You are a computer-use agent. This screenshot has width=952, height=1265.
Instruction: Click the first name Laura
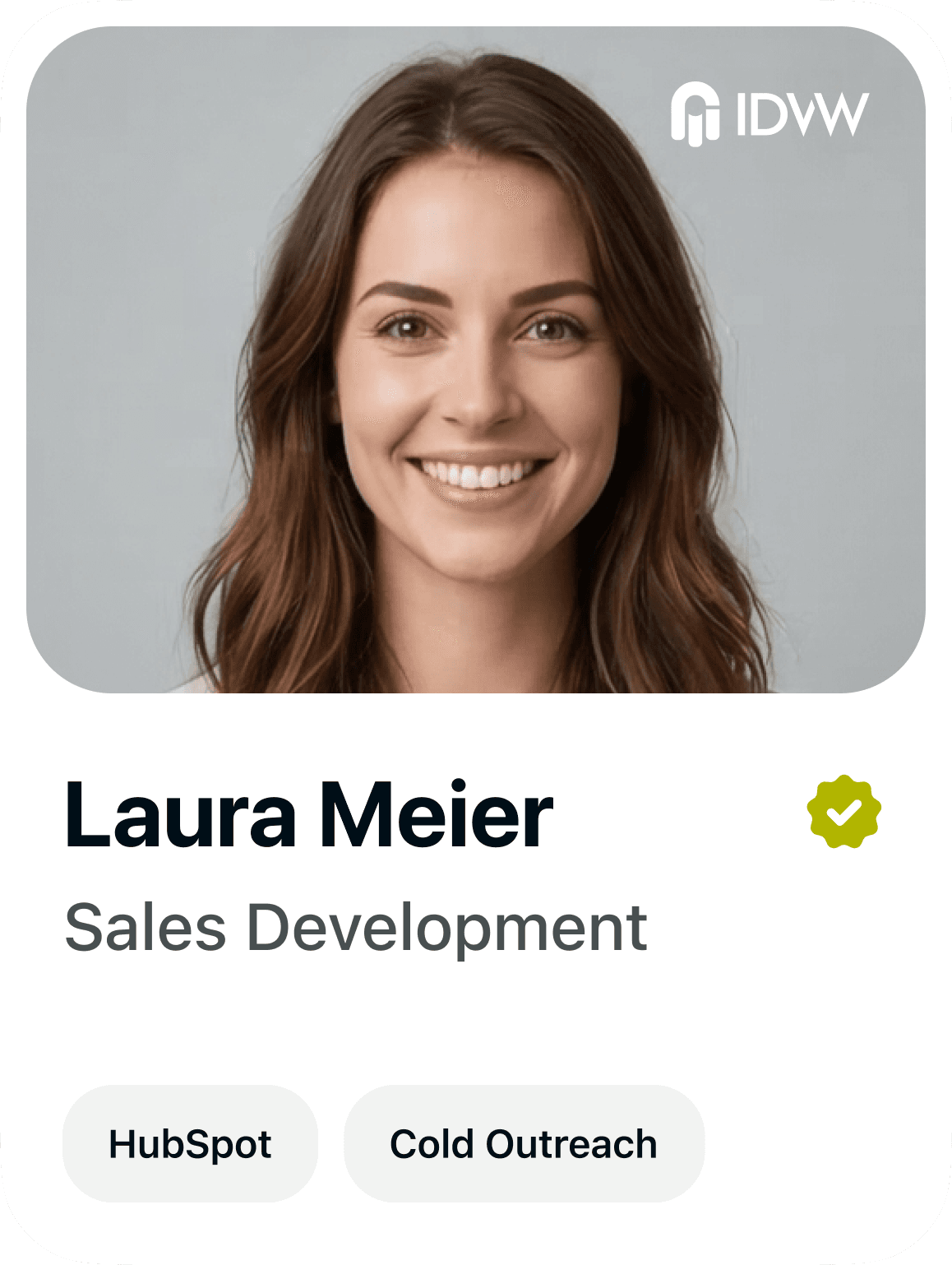coord(180,814)
